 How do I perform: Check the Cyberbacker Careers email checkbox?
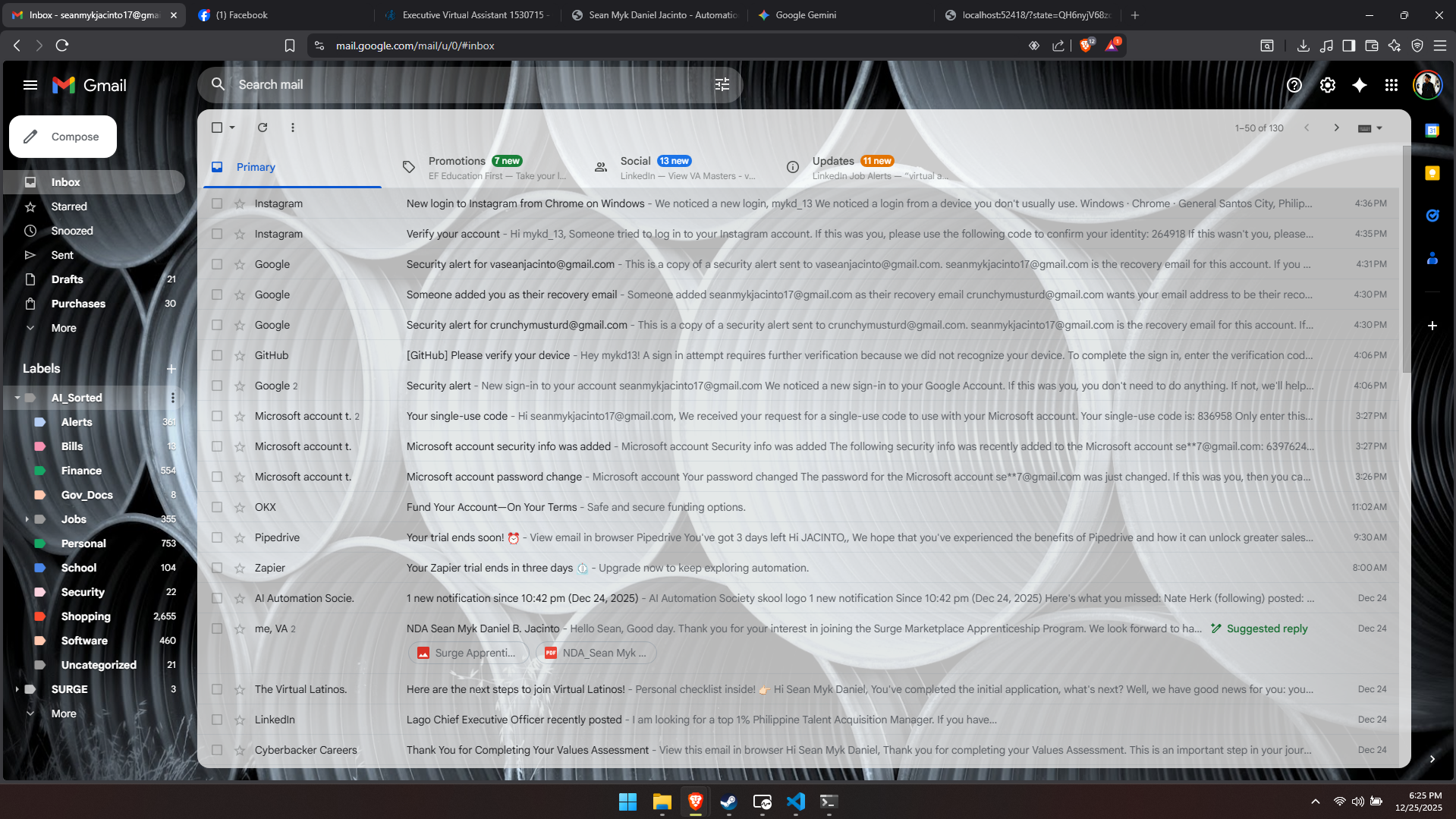pos(217,750)
